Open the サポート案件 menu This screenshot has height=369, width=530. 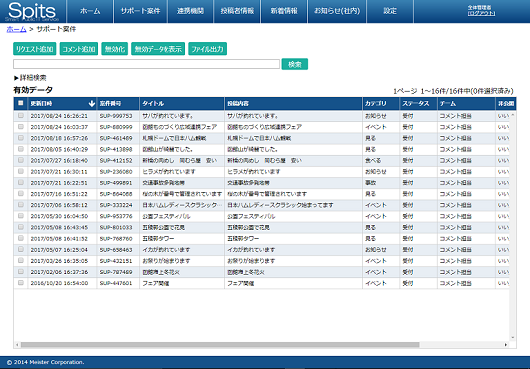pos(140,11)
